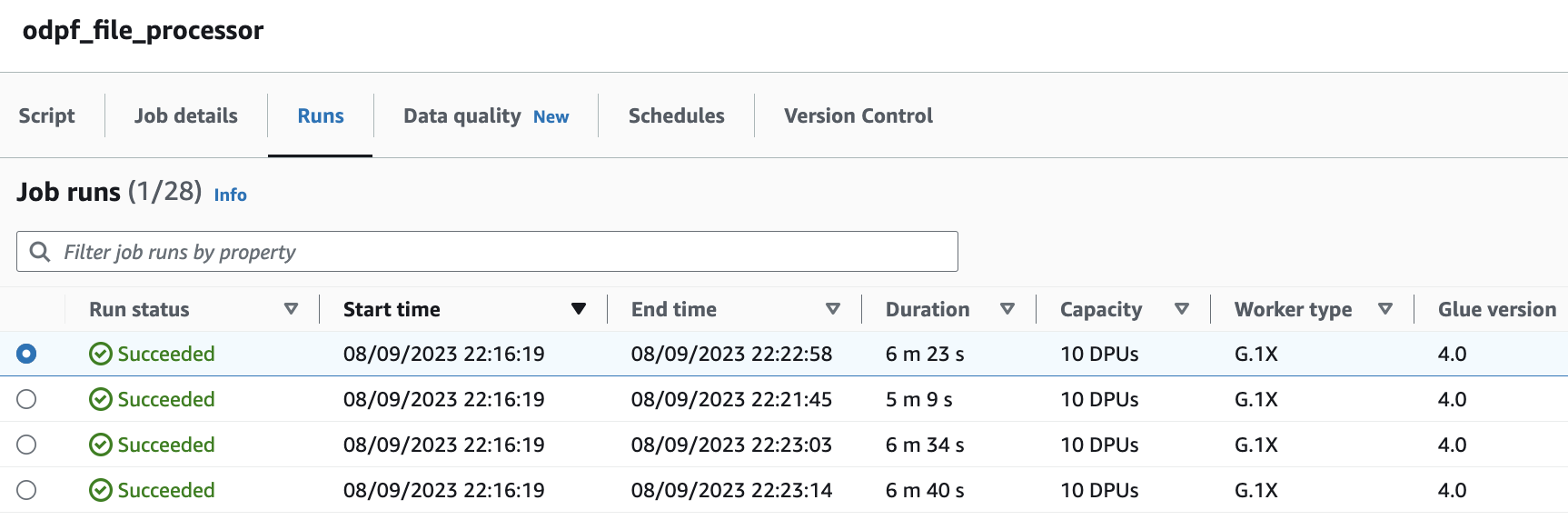Image resolution: width=1568 pixels, height=520 pixels.
Task: Click the duration cell '6 m 34 s'
Action: (925, 445)
